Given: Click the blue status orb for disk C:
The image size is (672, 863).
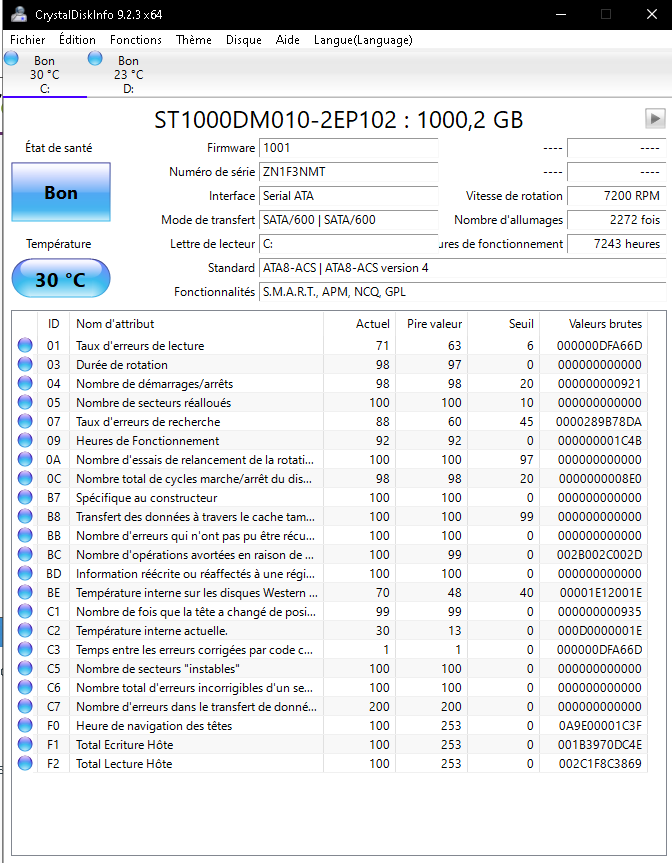Looking at the screenshot, I should tap(12, 58).
